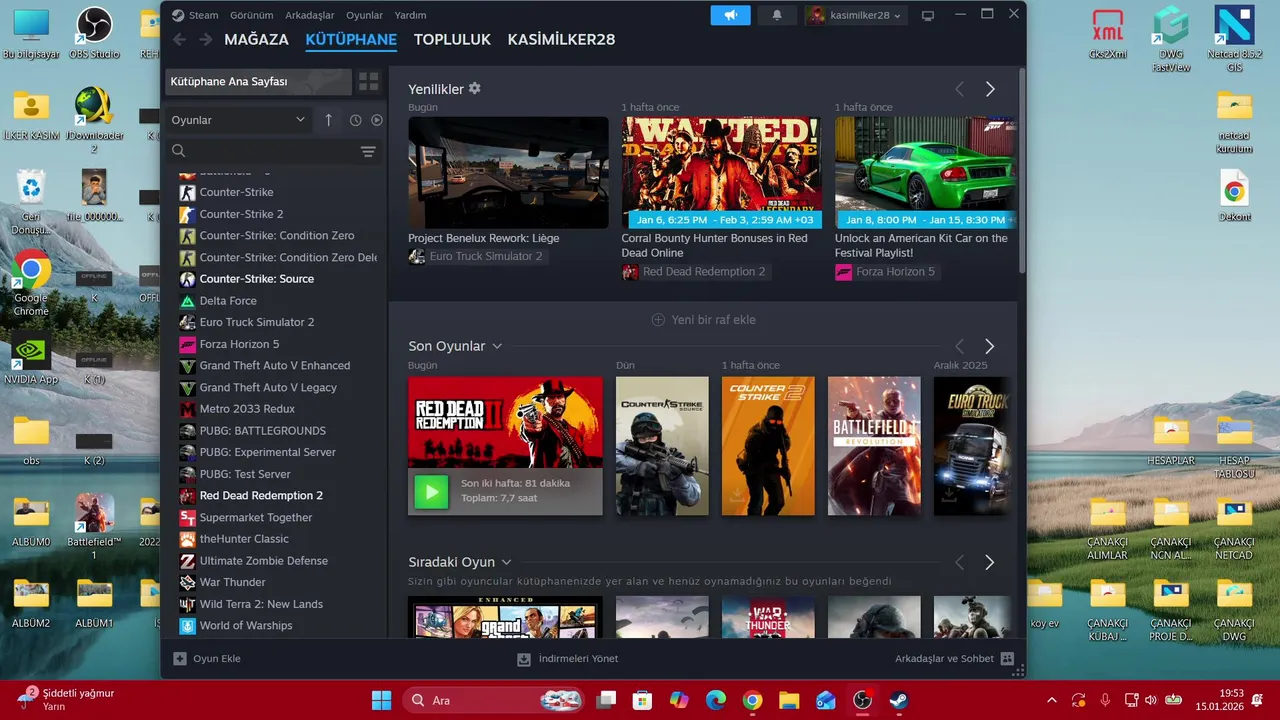The width and height of the screenshot is (1280, 720).
Task: Open Project Benelux Rework: Liège news thumbnail
Action: click(x=508, y=173)
